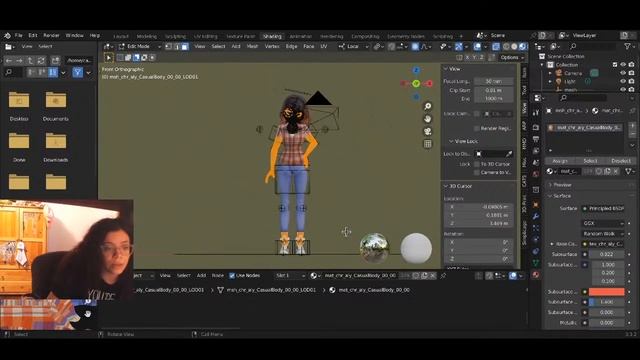Open Tool properties tab with wrench-screwdriver icon
Image resolution: width=640 pixels, height=360 pixels.
(536, 112)
